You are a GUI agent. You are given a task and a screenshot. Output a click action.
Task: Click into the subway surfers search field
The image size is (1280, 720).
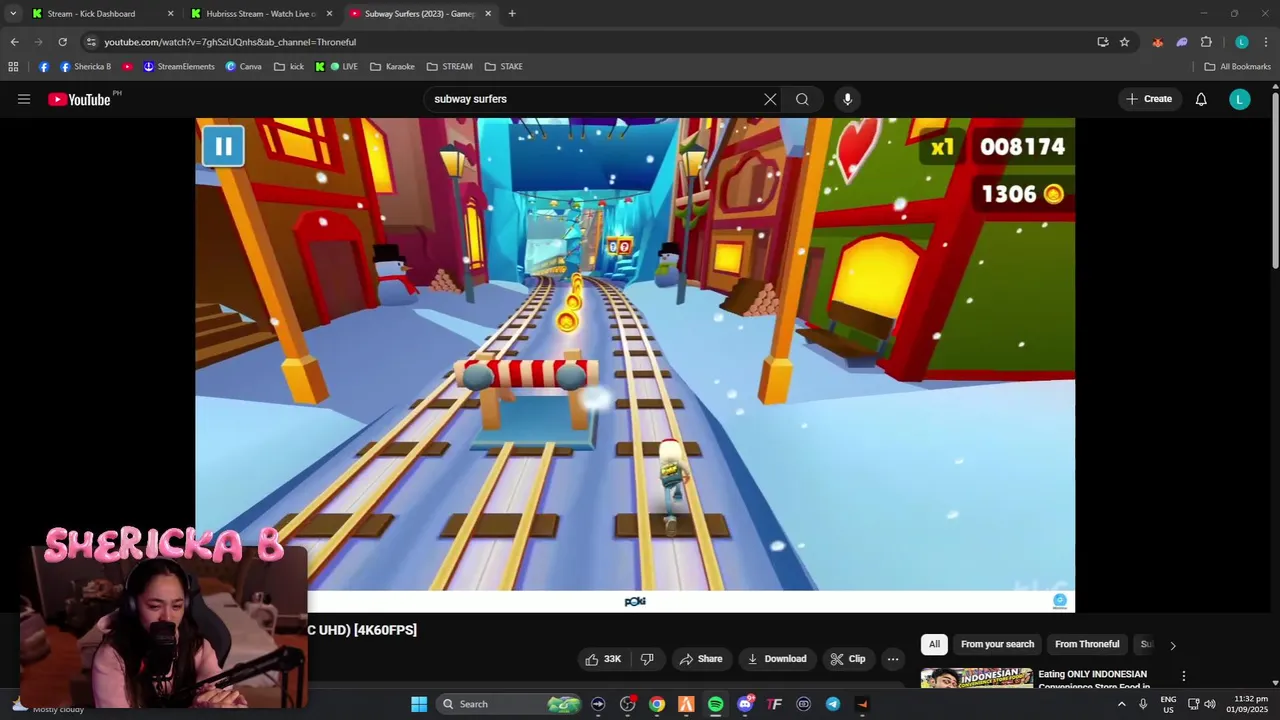click(x=594, y=99)
